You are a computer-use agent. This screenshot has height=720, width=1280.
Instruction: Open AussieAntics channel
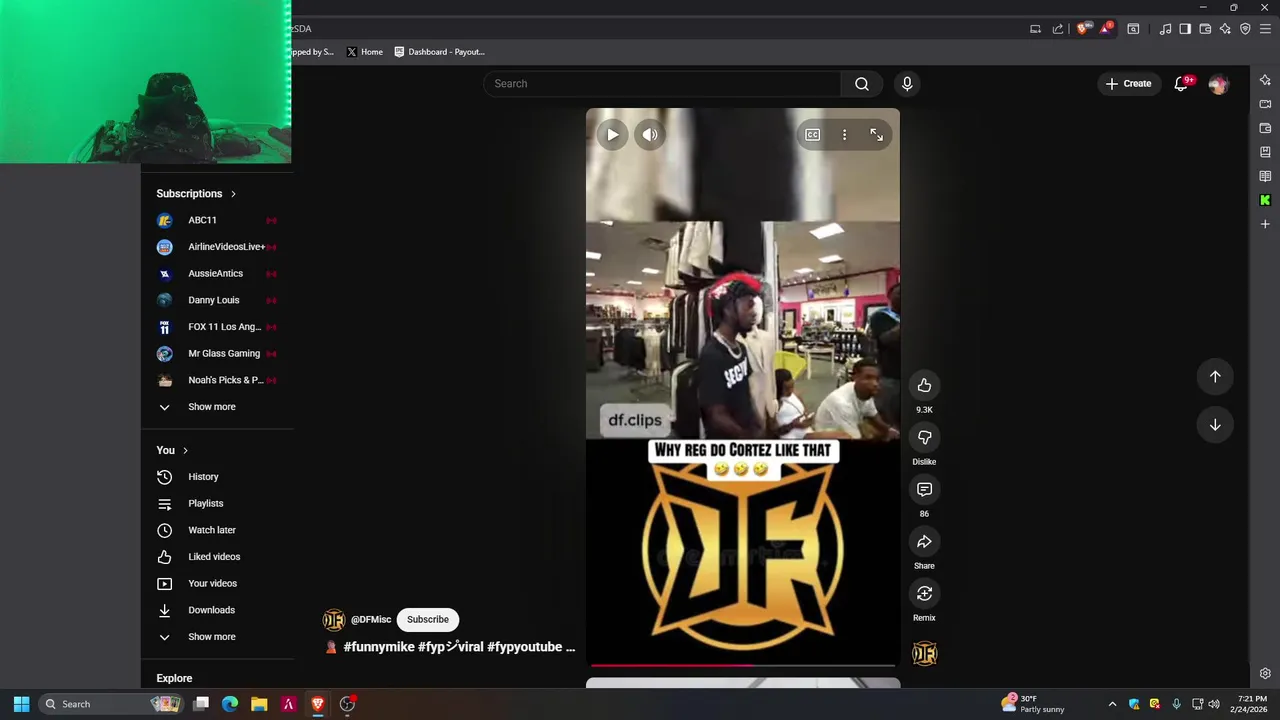[218, 274]
